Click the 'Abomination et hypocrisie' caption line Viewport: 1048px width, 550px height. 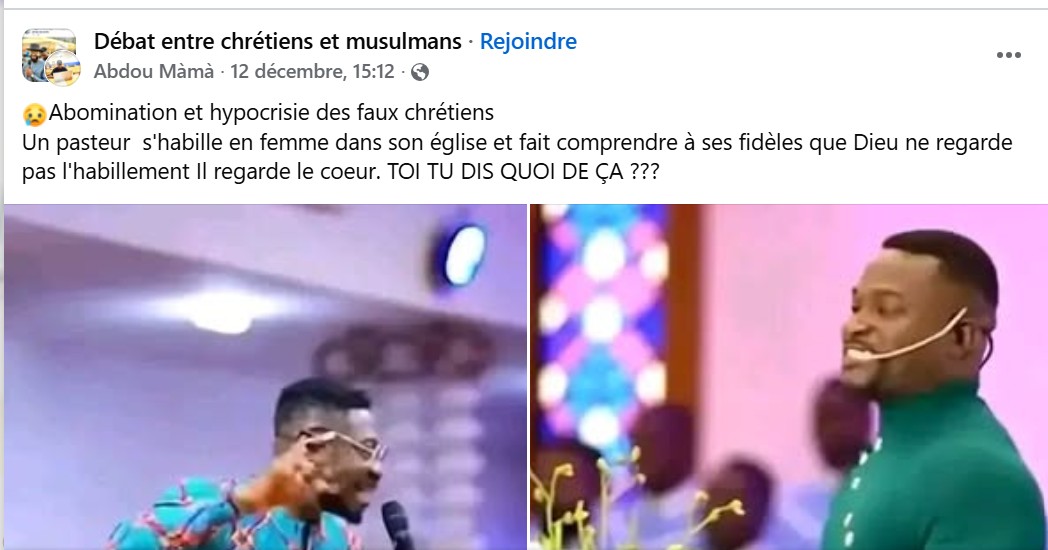[271, 113]
